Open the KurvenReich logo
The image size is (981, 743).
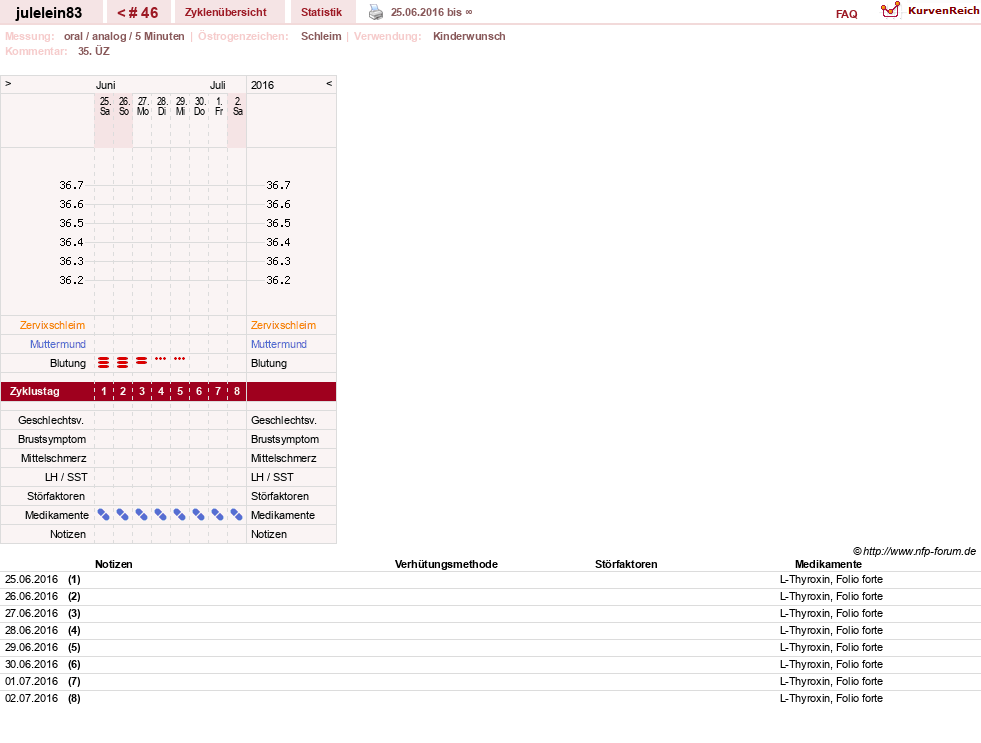[x=930, y=11]
